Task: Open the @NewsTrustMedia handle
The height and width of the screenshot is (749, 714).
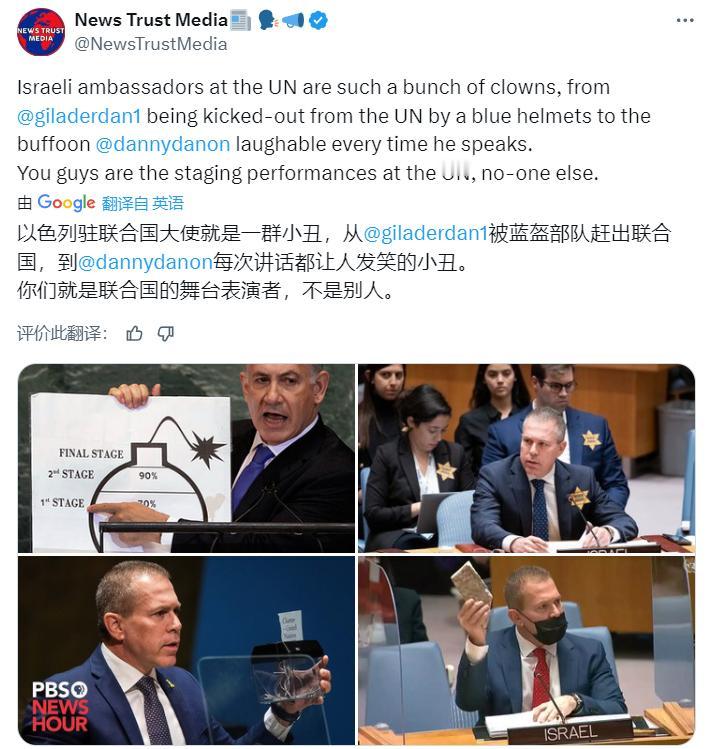Action: [x=151, y=44]
